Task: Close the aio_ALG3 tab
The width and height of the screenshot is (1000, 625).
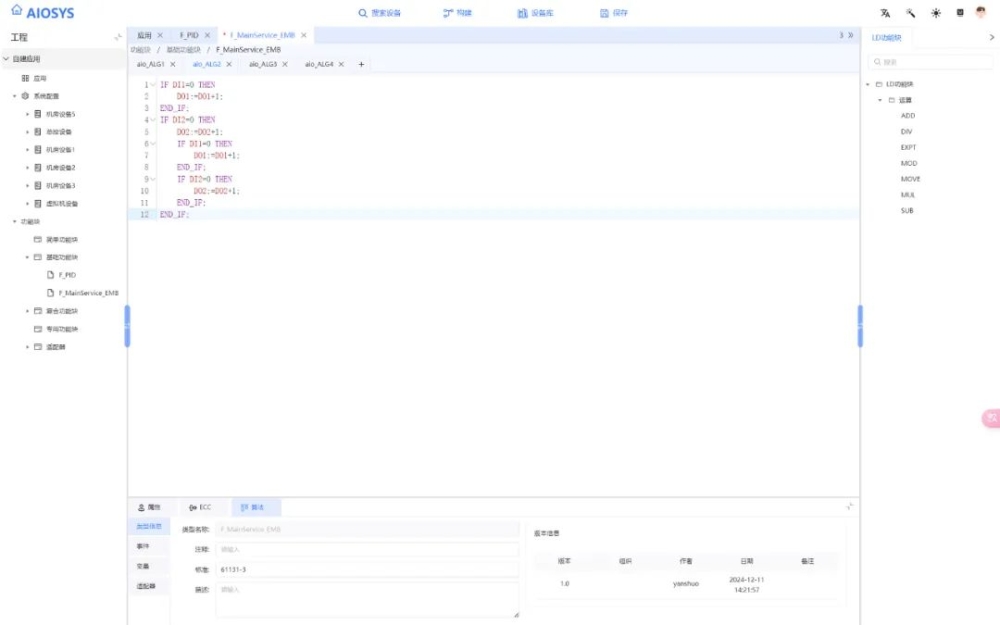Action: click(x=285, y=64)
